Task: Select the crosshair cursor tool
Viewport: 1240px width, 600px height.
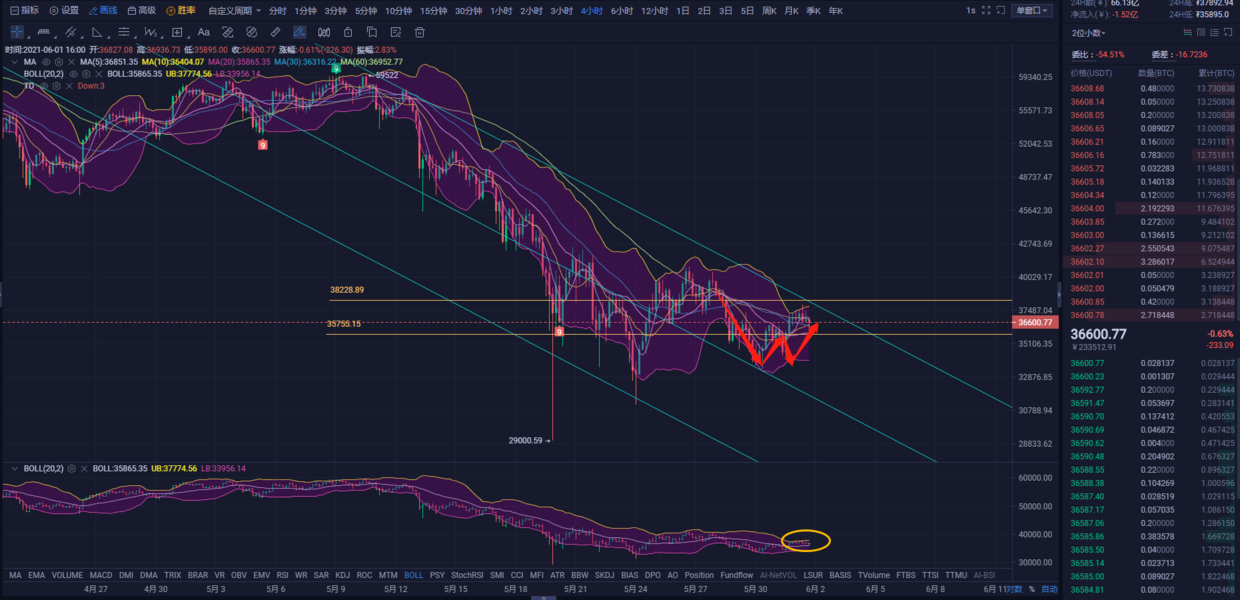Action: [x=17, y=32]
